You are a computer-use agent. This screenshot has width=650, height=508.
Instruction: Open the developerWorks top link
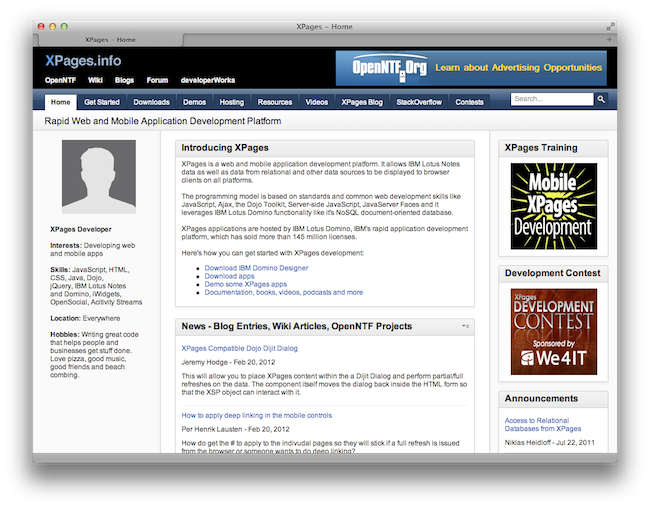(208, 80)
